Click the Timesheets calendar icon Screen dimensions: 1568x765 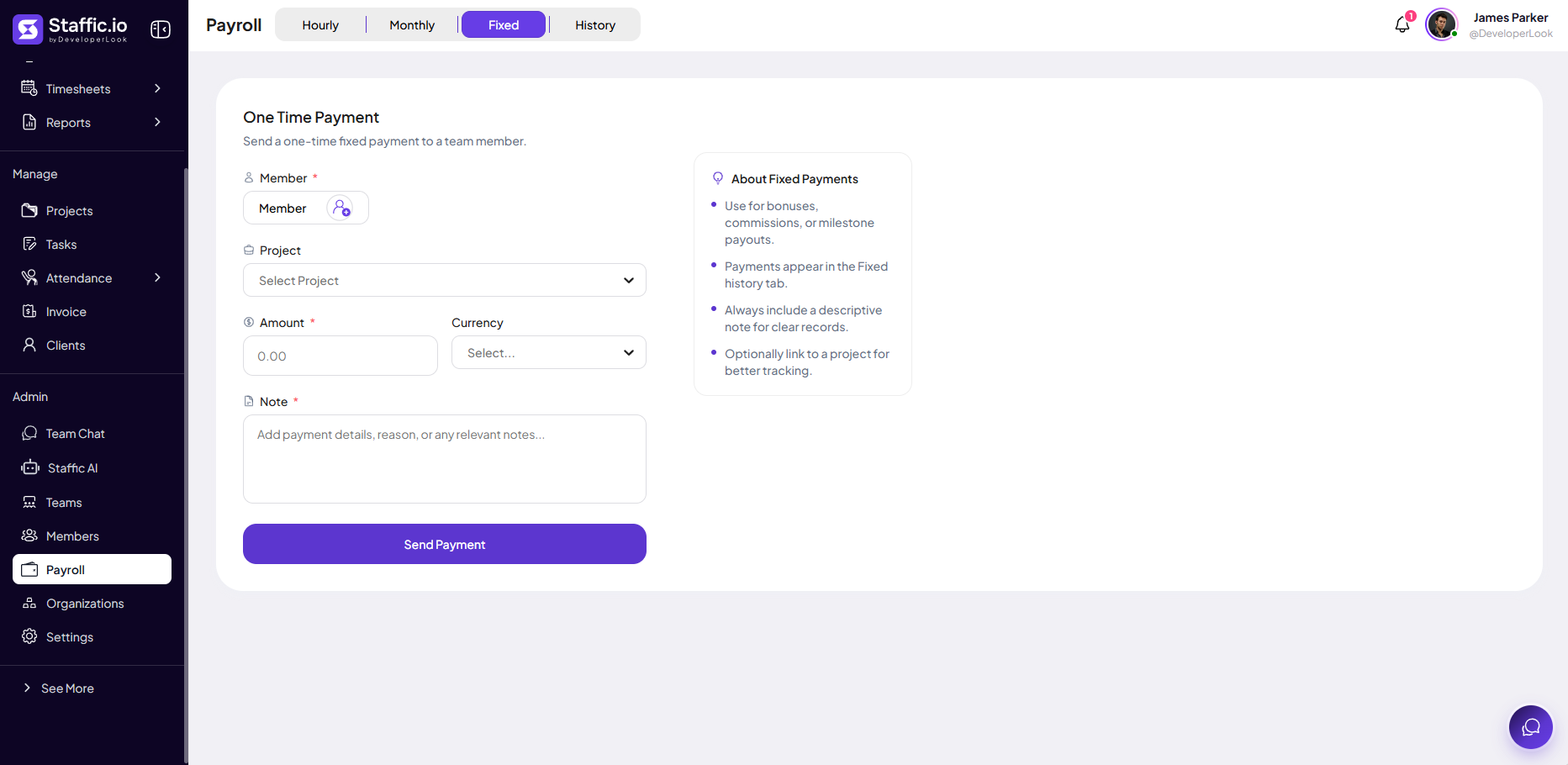(29, 88)
